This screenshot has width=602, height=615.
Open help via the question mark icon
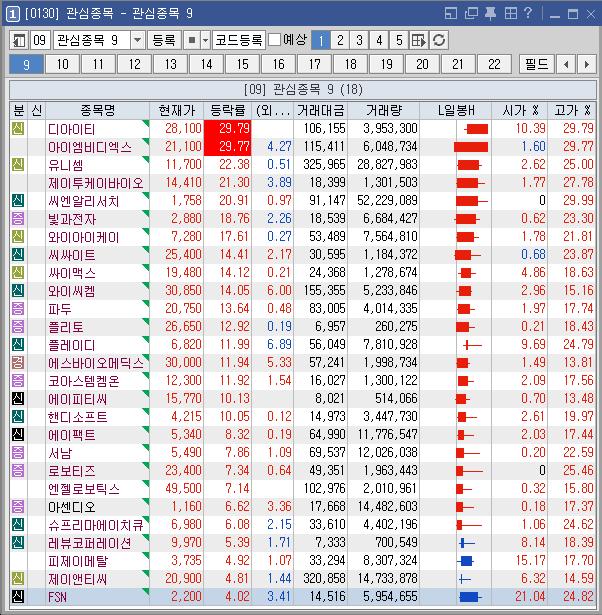point(528,14)
